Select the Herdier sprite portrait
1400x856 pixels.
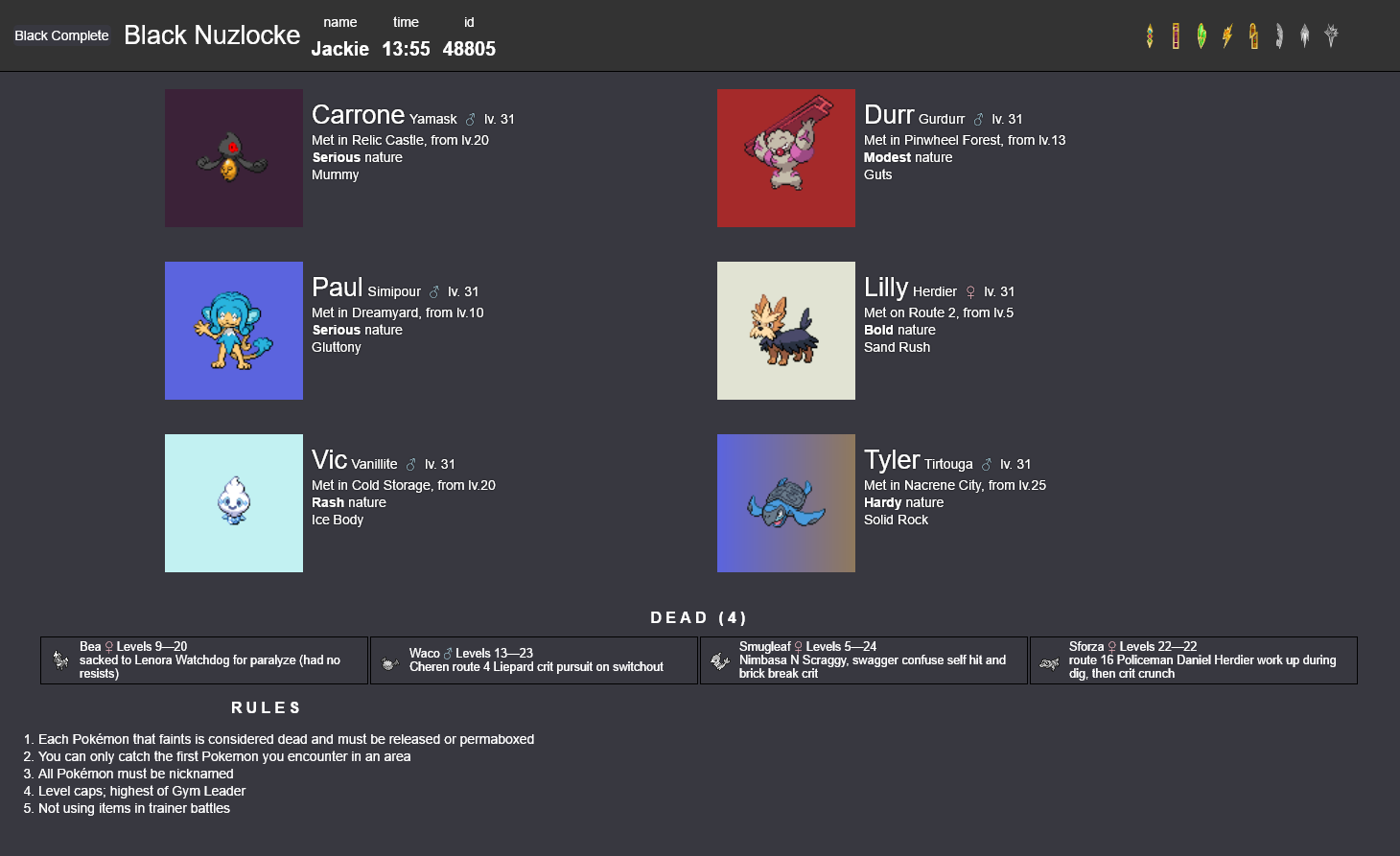tap(786, 331)
